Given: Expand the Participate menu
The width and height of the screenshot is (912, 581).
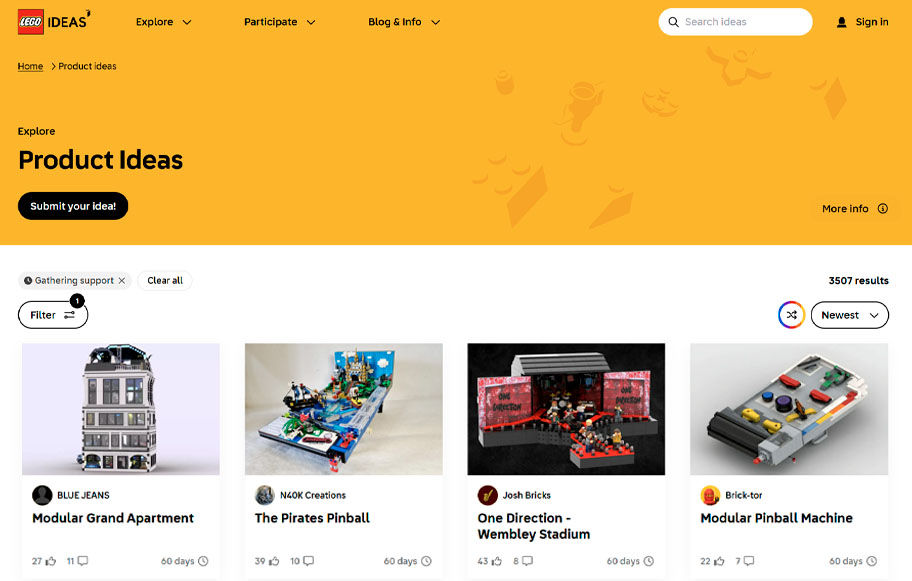Looking at the screenshot, I should point(279,22).
